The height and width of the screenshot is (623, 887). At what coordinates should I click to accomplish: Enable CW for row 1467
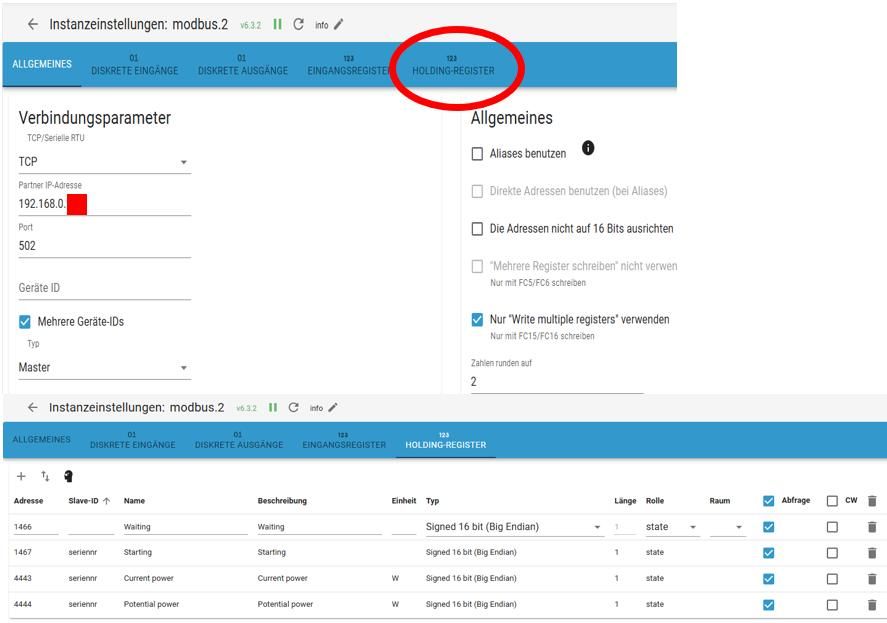coord(832,553)
